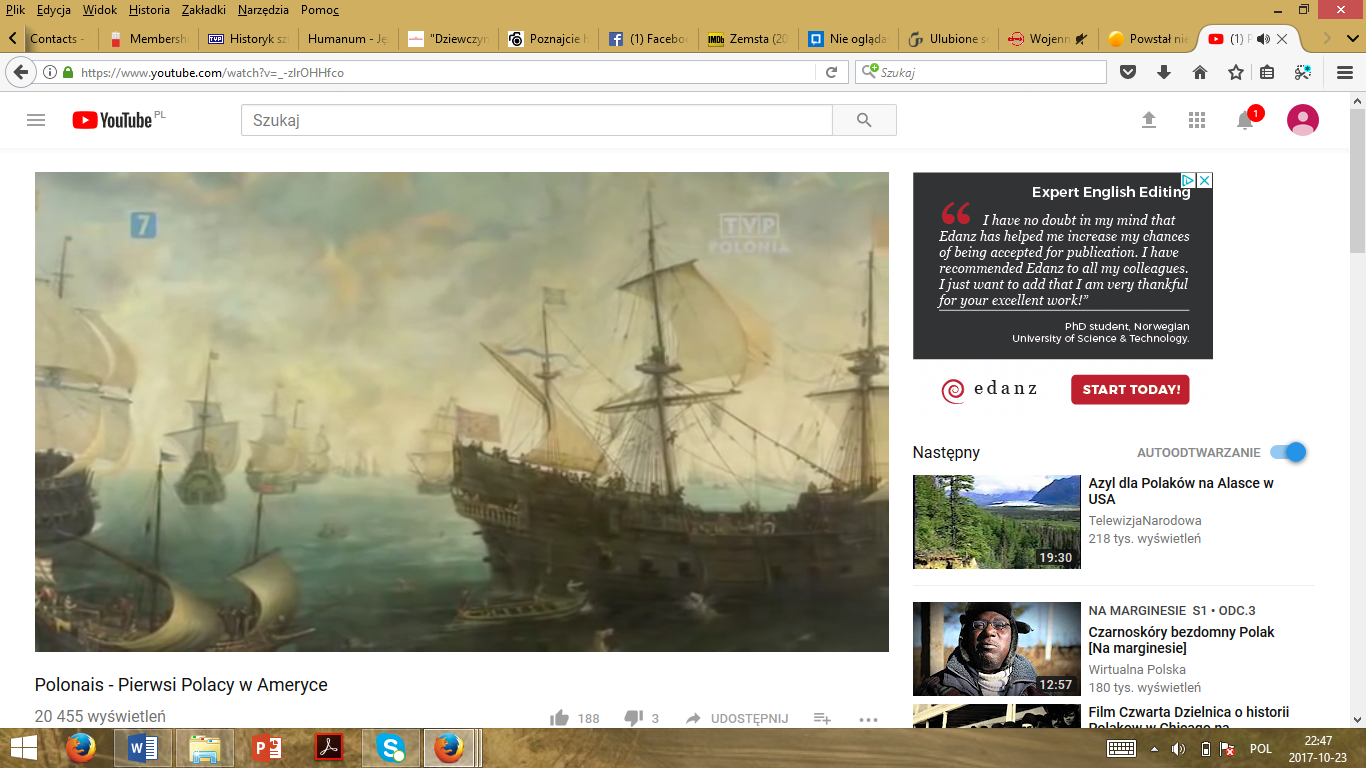Image resolution: width=1366 pixels, height=768 pixels.
Task: Click the video thumbnail with 19:30 duration
Action: [x=997, y=522]
